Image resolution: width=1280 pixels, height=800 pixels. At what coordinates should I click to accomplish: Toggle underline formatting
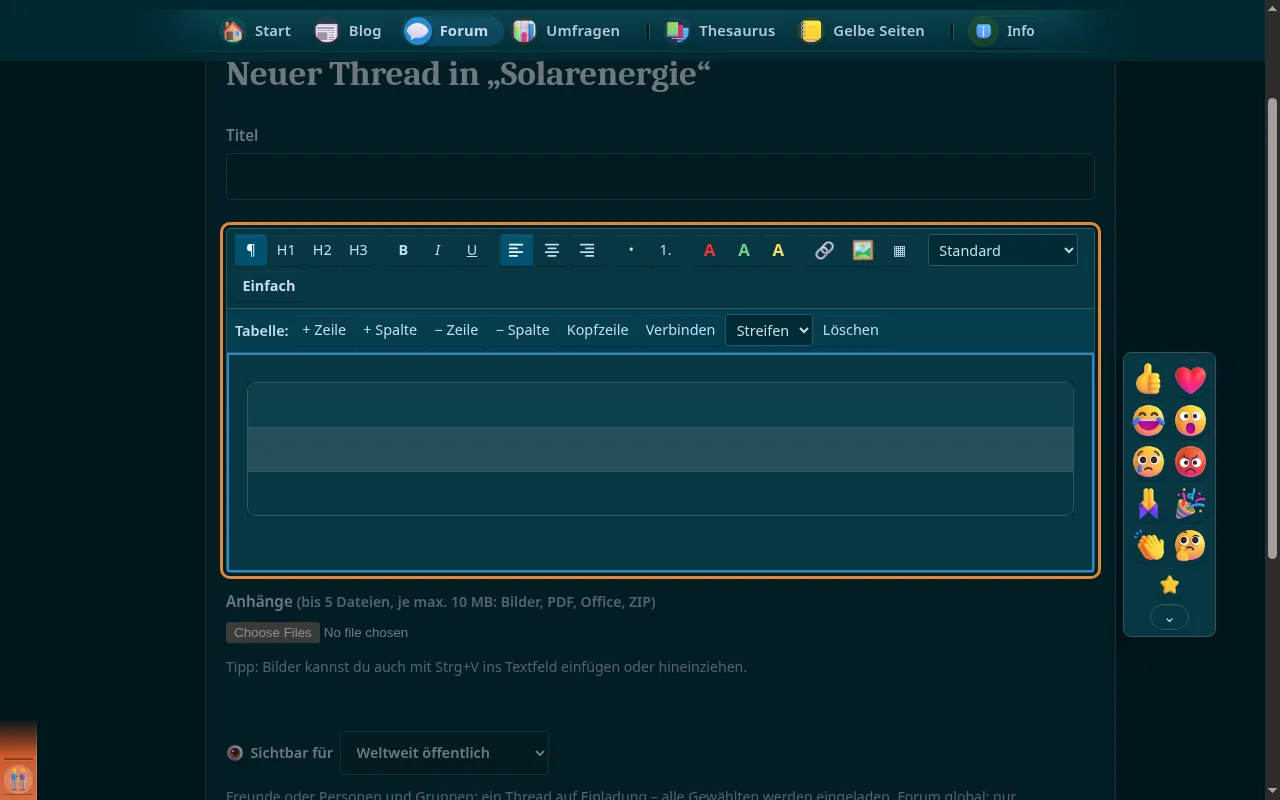[472, 250]
